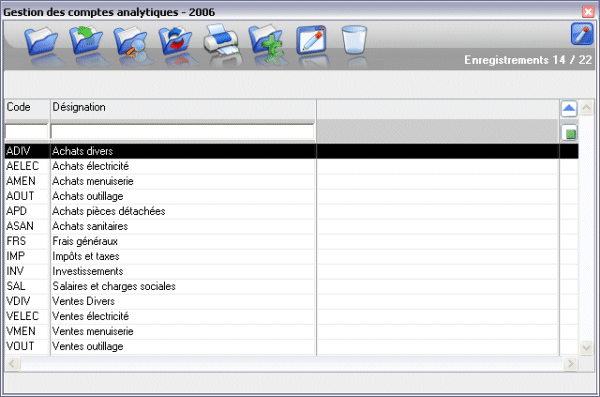
Task: Click the Désignation filter input field
Action: [183, 132]
